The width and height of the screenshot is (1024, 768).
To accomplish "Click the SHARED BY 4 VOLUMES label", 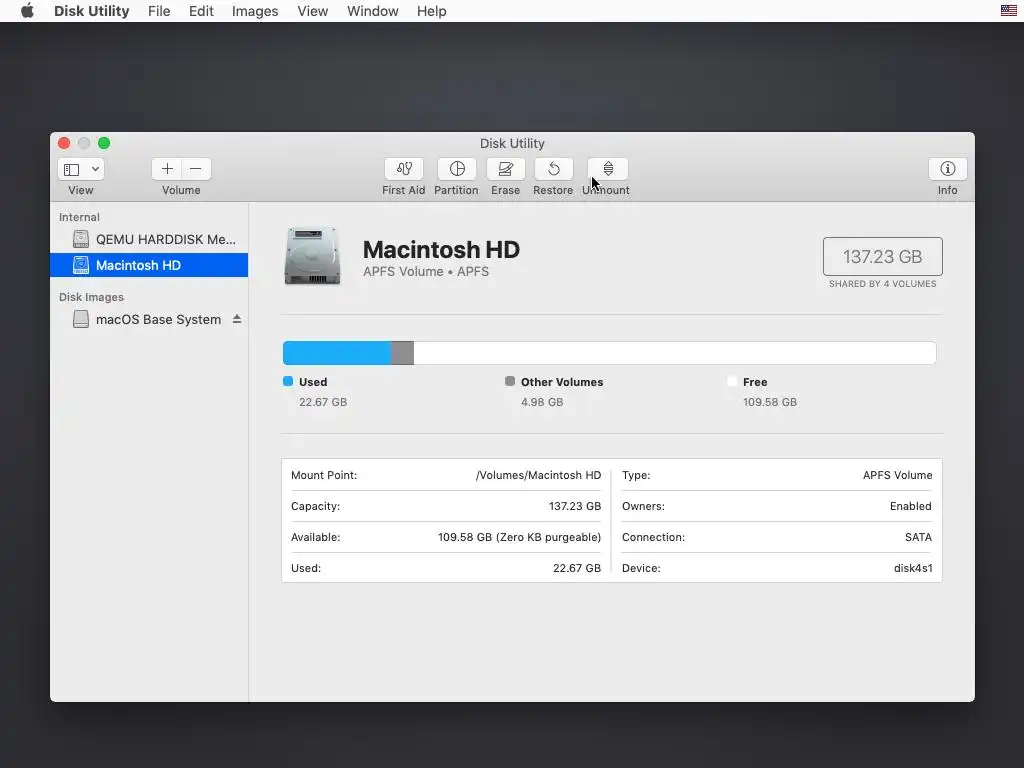I will 882,284.
